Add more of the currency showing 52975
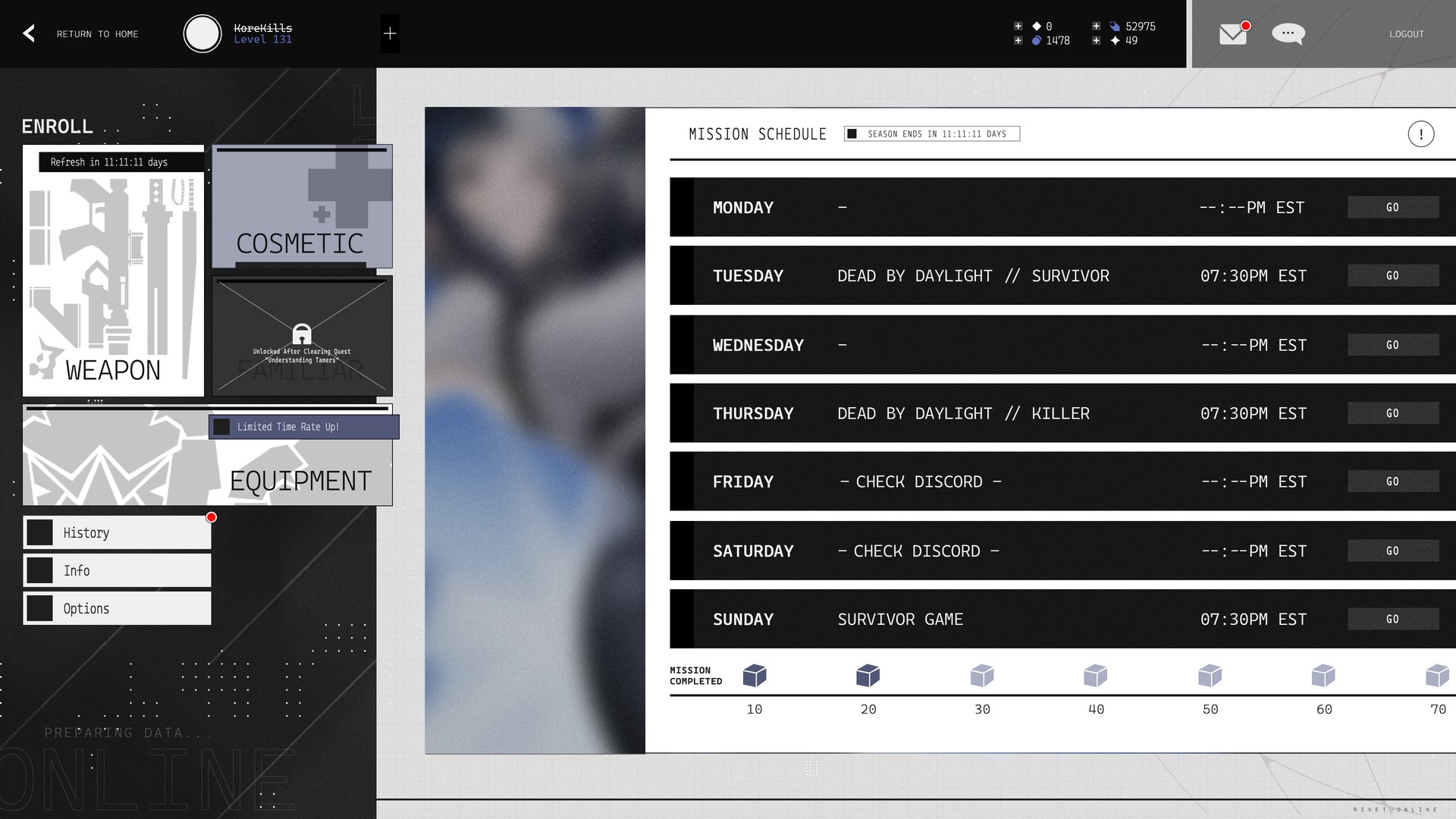Image resolution: width=1456 pixels, height=819 pixels. 1097,26
